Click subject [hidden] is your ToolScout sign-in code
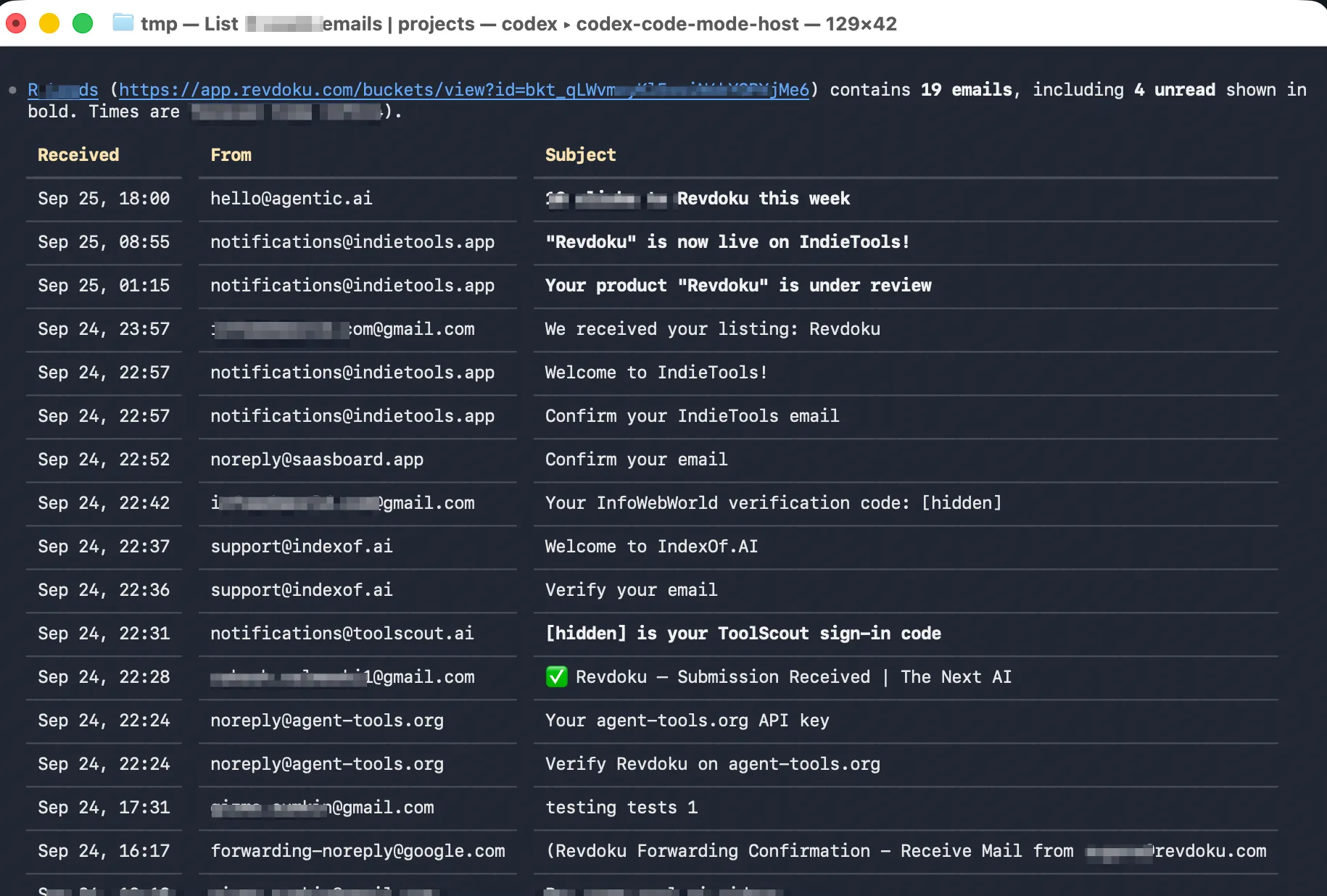1327x896 pixels. tap(743, 634)
